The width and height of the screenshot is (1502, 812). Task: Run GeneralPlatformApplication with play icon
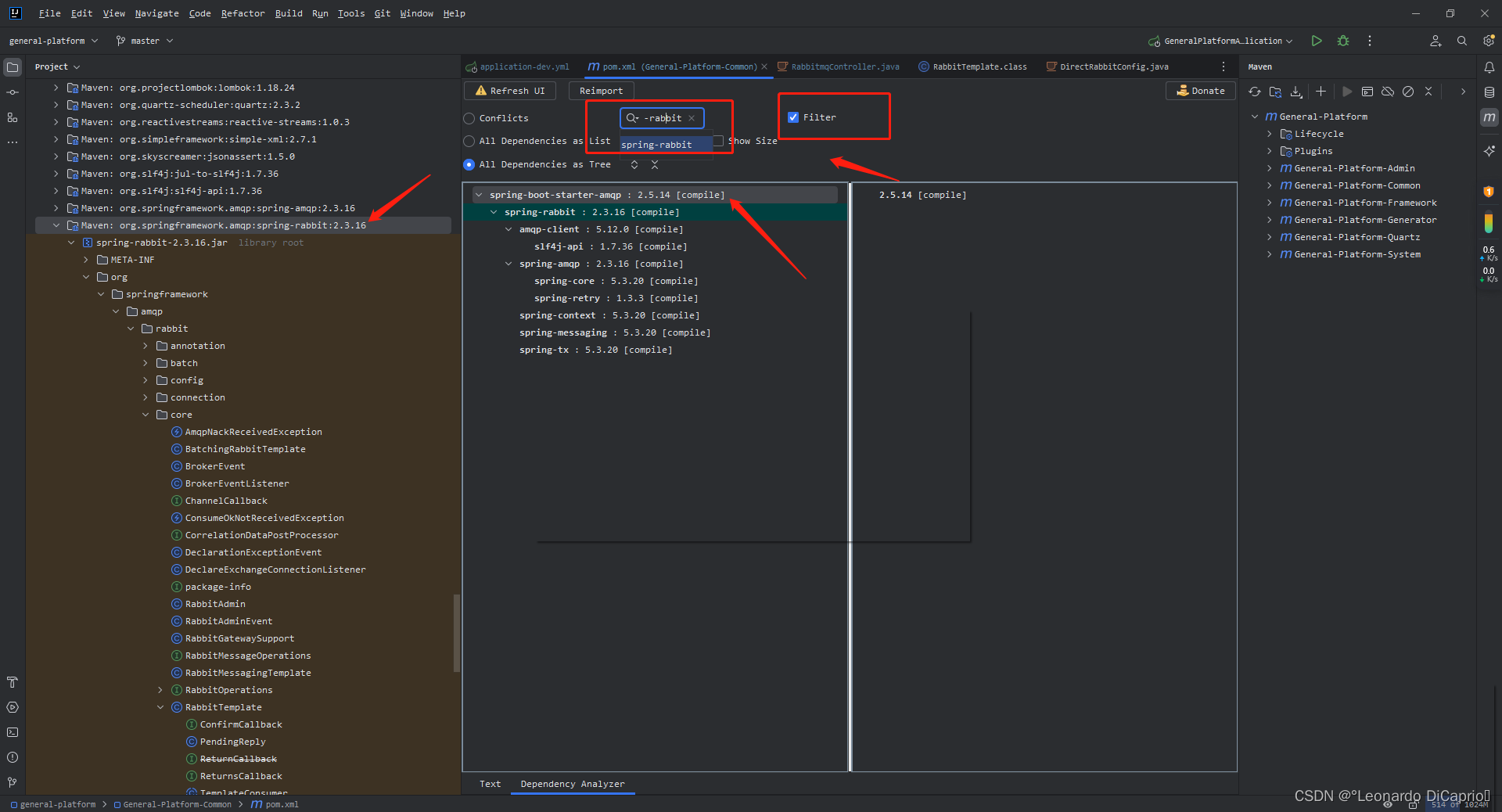coord(1317,41)
